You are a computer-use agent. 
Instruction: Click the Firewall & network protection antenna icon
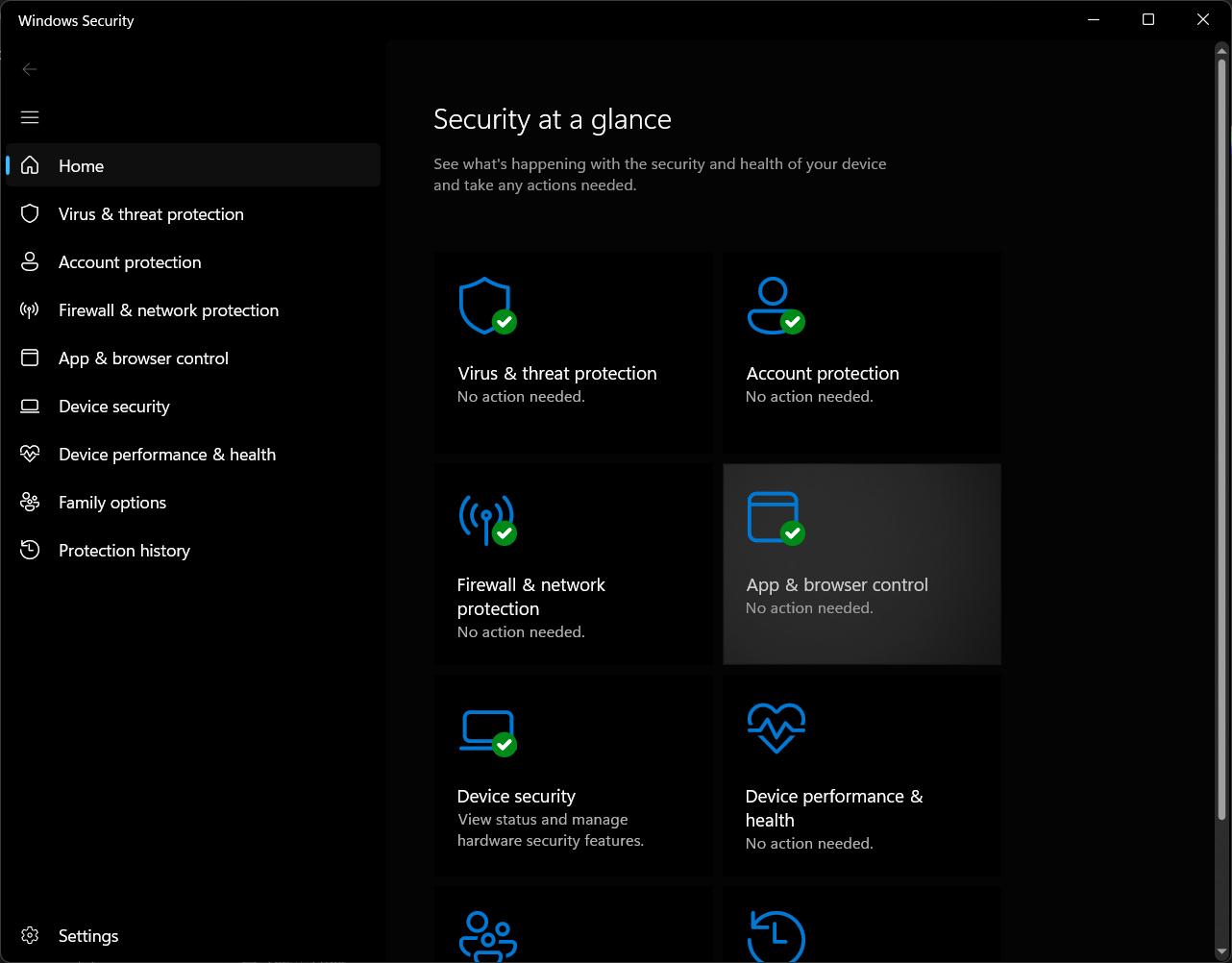pyautogui.click(x=30, y=309)
